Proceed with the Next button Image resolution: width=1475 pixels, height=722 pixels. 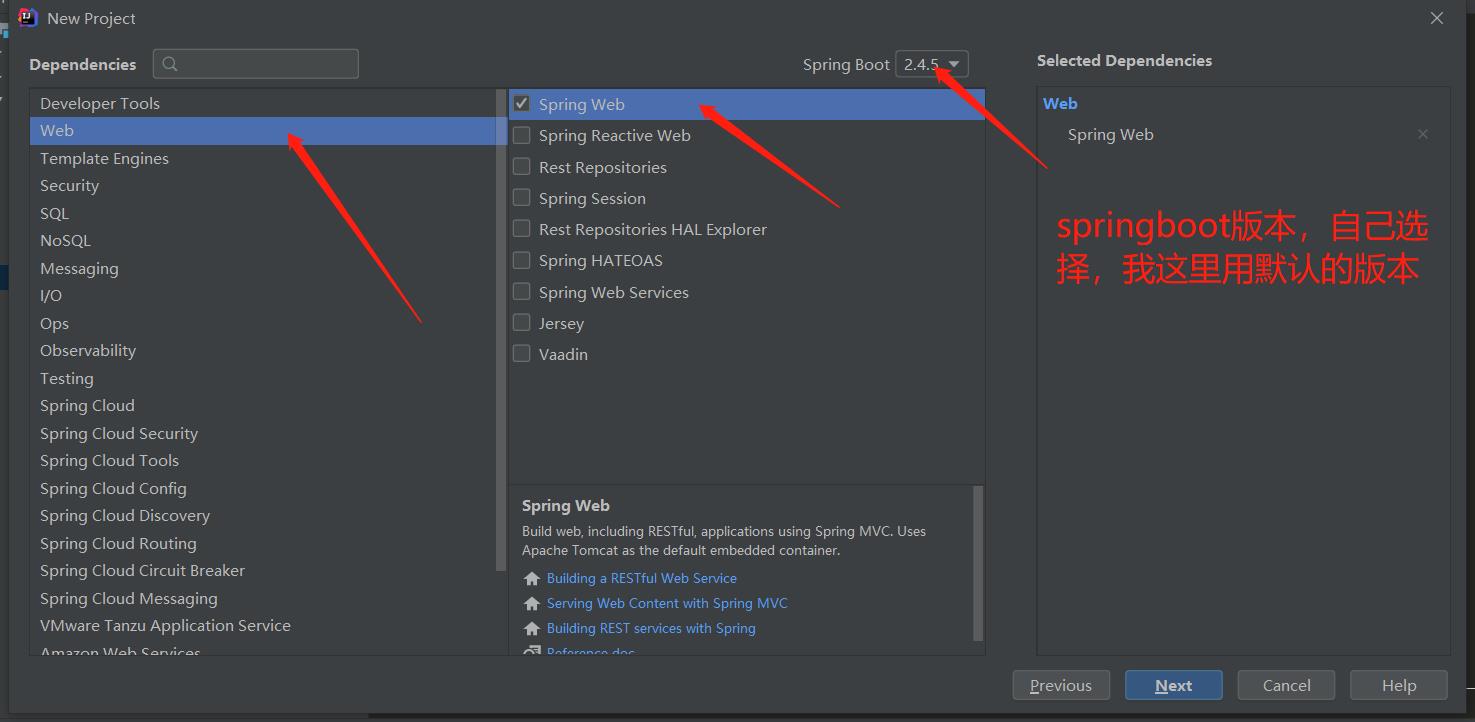[1174, 685]
